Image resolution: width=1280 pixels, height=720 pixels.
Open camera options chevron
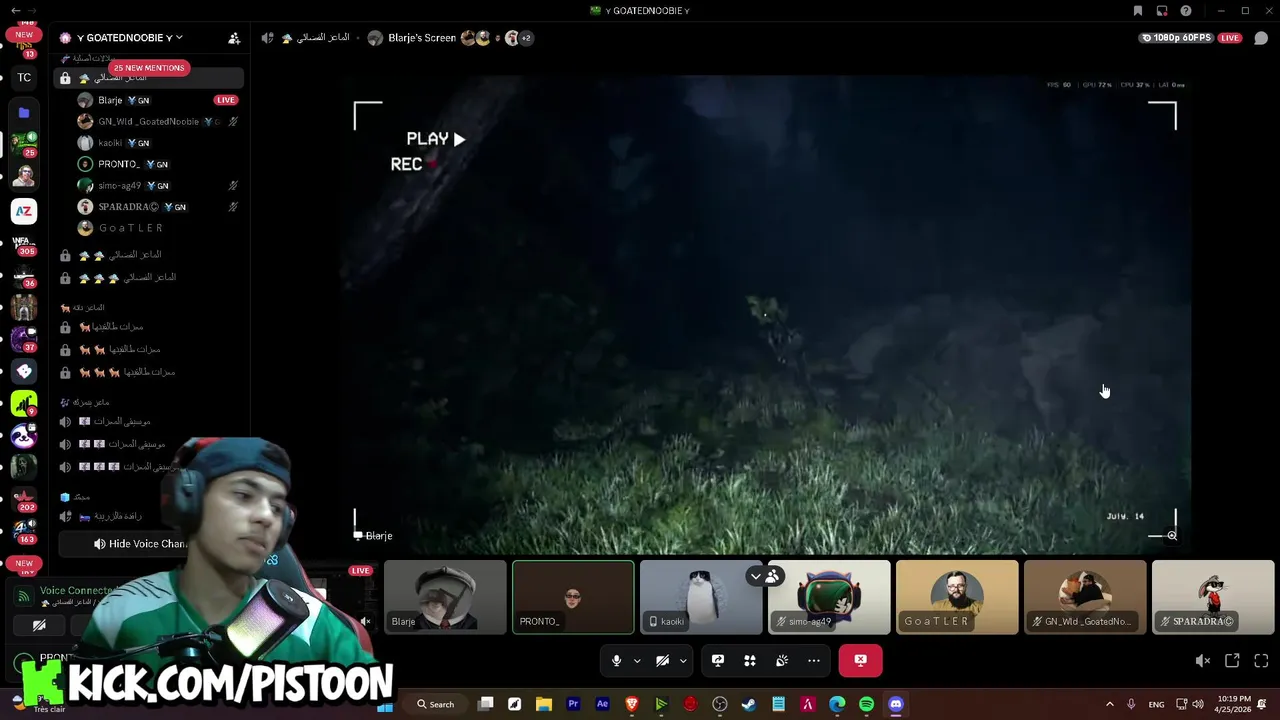(683, 661)
